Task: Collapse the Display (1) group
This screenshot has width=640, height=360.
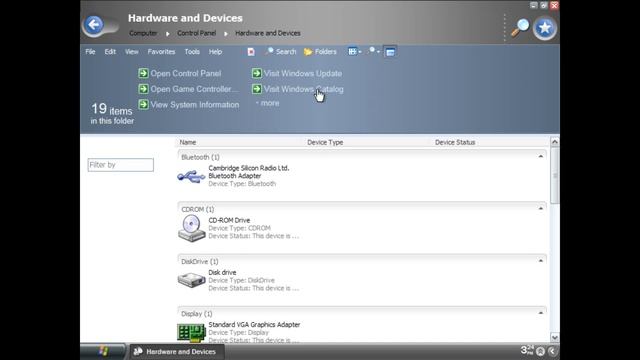Action: [x=541, y=313]
